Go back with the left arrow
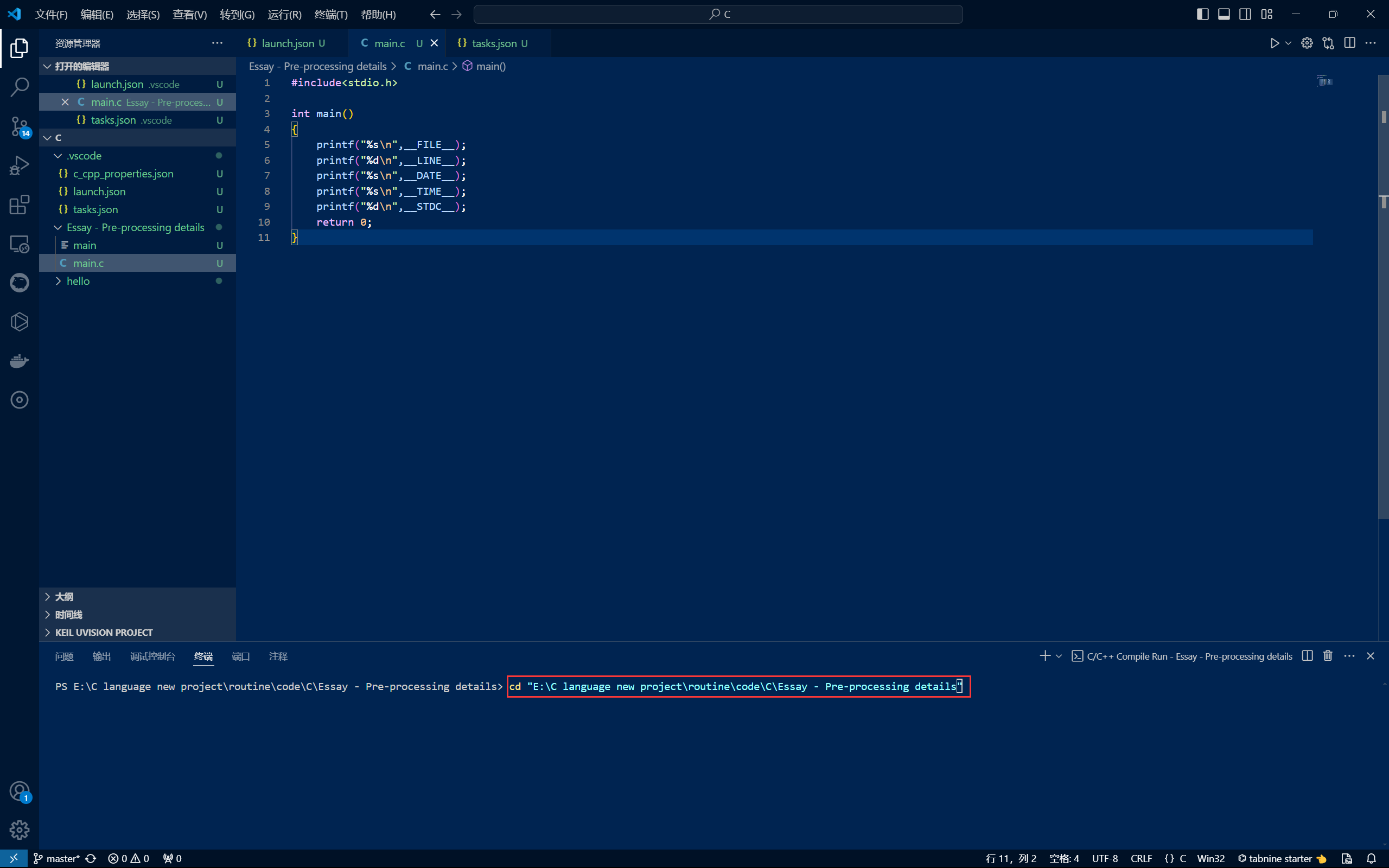This screenshot has height=868, width=1389. pos(435,14)
